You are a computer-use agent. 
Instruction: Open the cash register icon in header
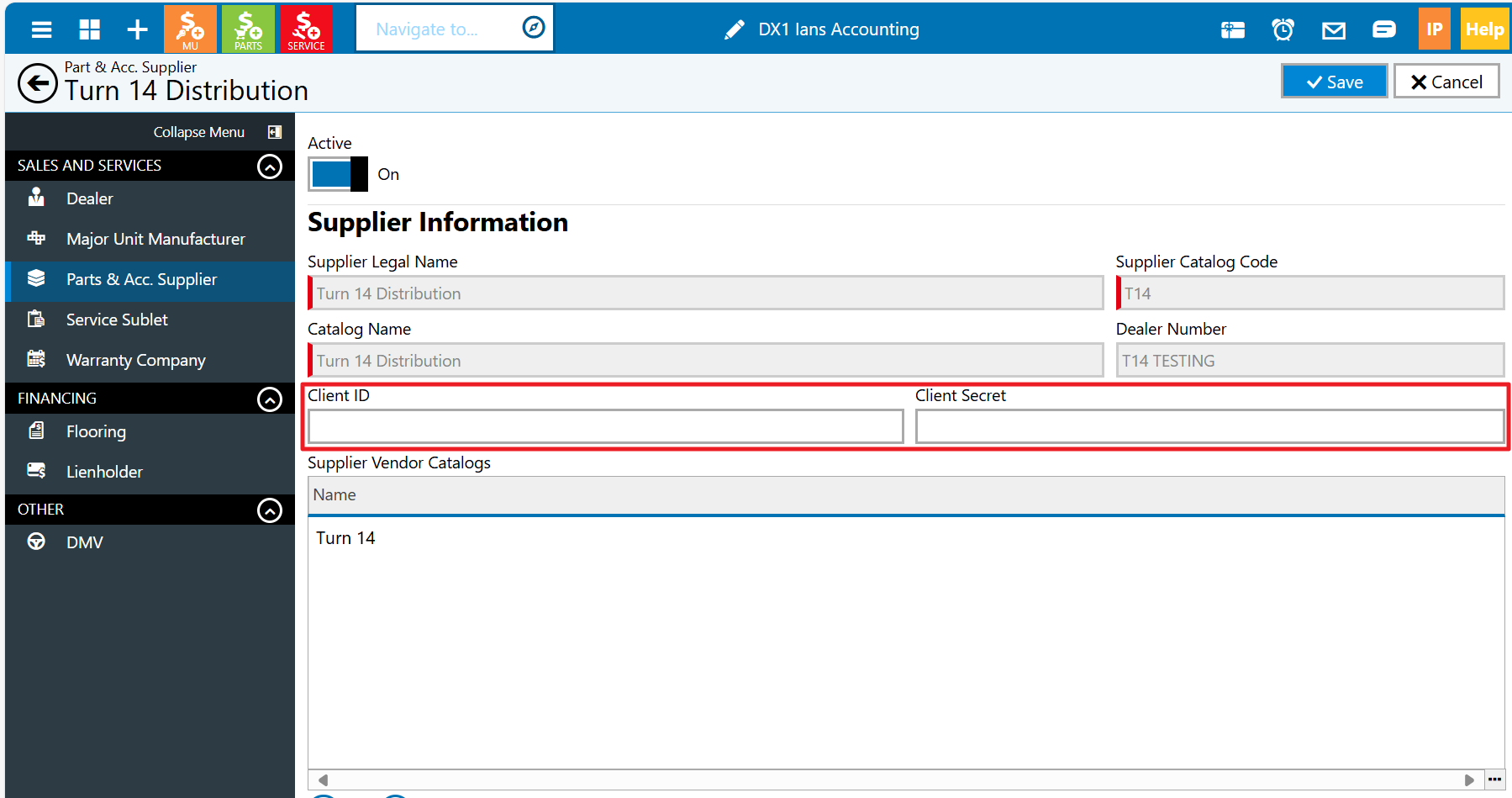pos(1232,30)
